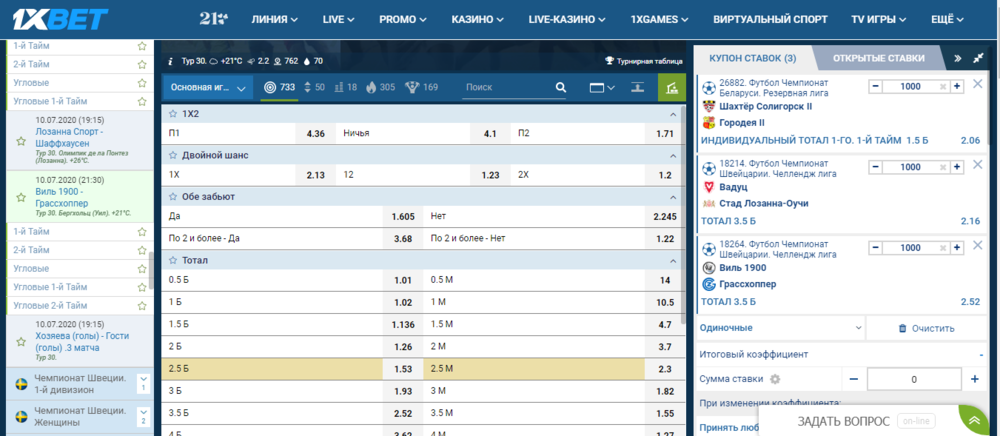Click the match info i icon
This screenshot has width=1000, height=436.
pos(170,62)
